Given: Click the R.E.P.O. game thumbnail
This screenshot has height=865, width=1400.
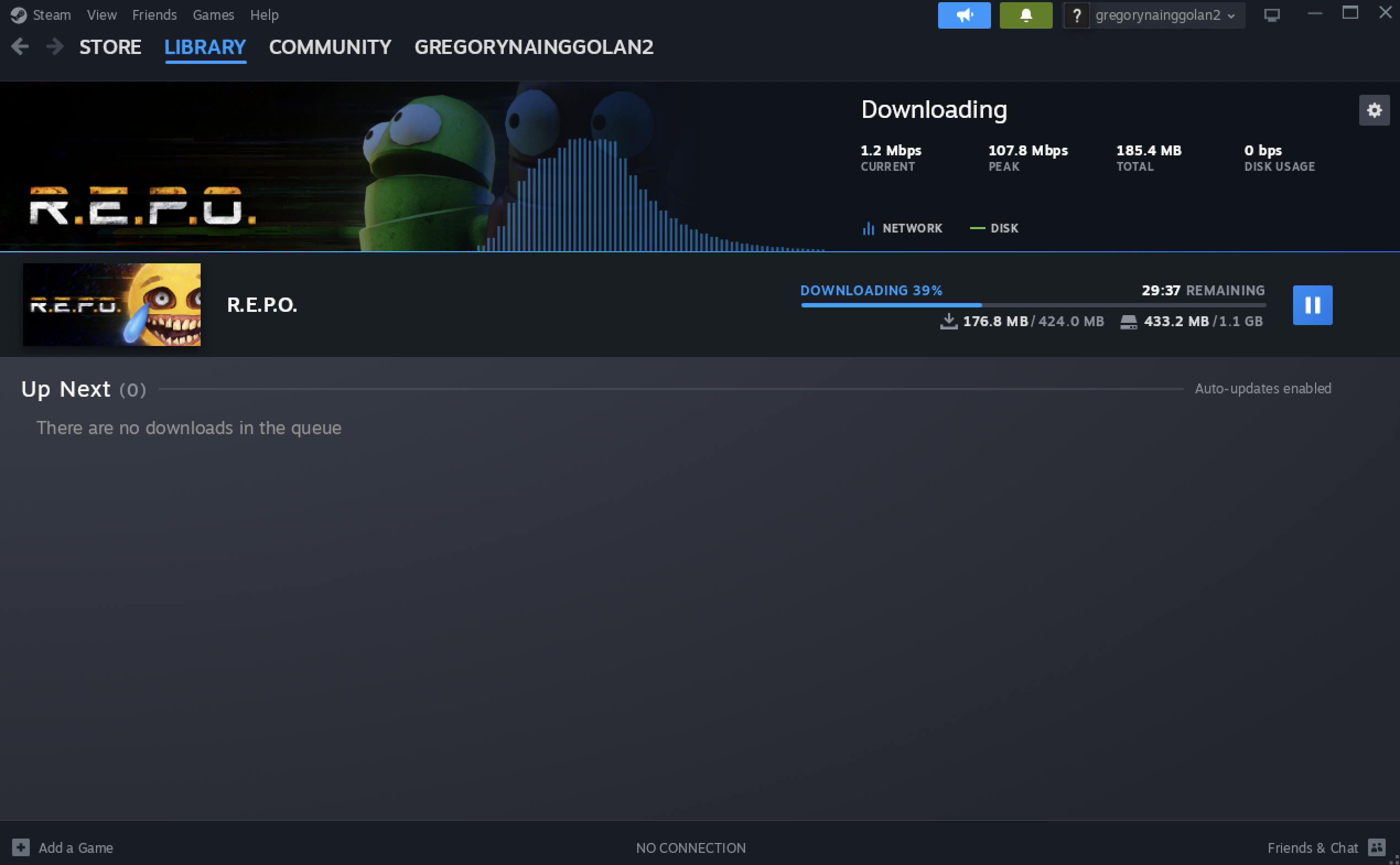Looking at the screenshot, I should coord(111,304).
